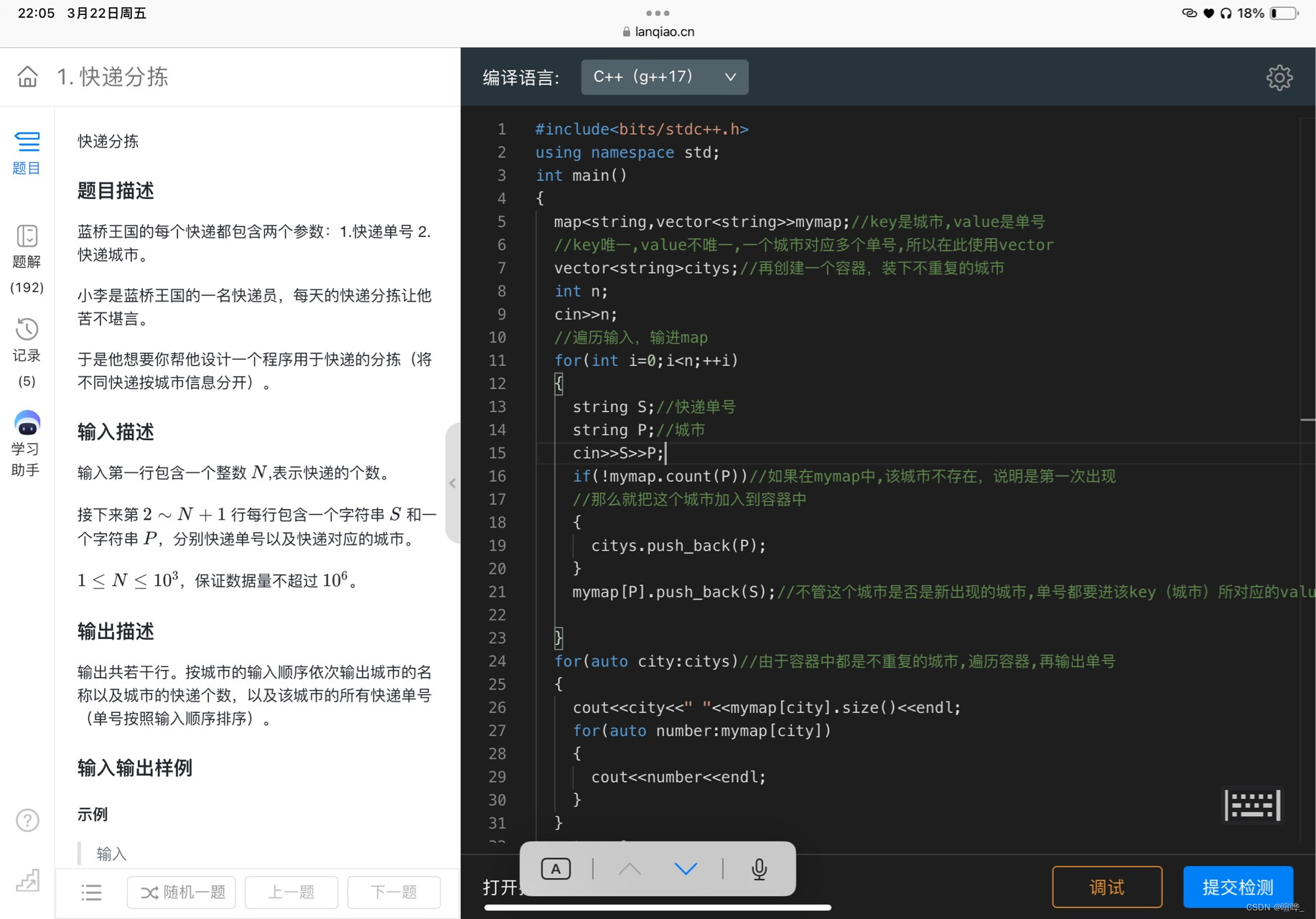Open the help question mark icon

tap(27, 820)
